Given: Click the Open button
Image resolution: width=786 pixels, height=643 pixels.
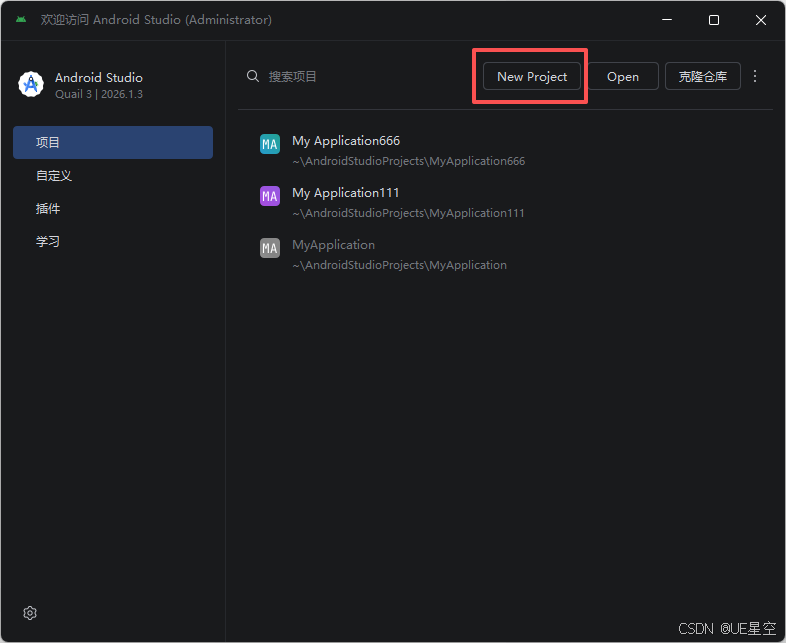Looking at the screenshot, I should coord(623,76).
